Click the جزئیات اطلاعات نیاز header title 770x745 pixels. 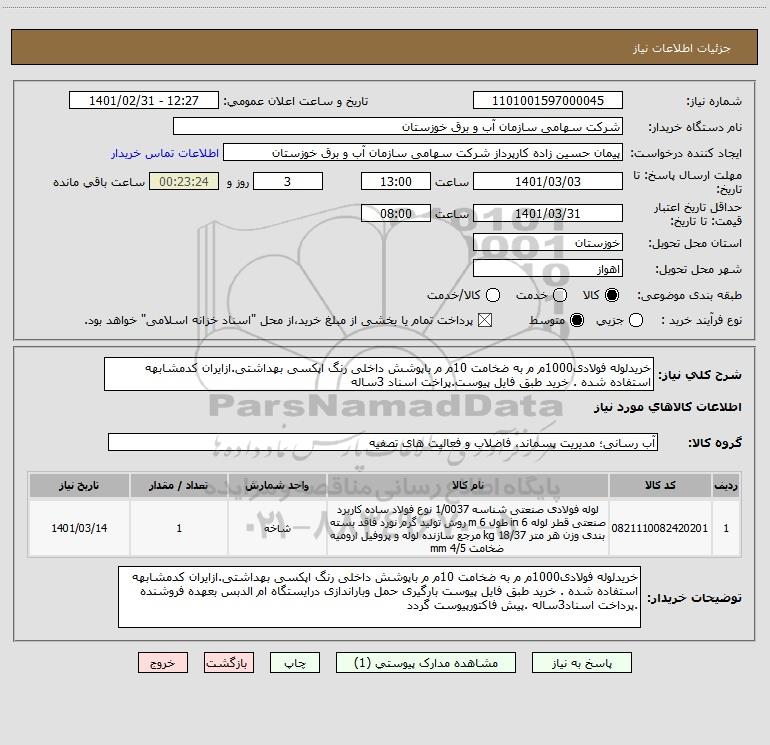point(682,48)
